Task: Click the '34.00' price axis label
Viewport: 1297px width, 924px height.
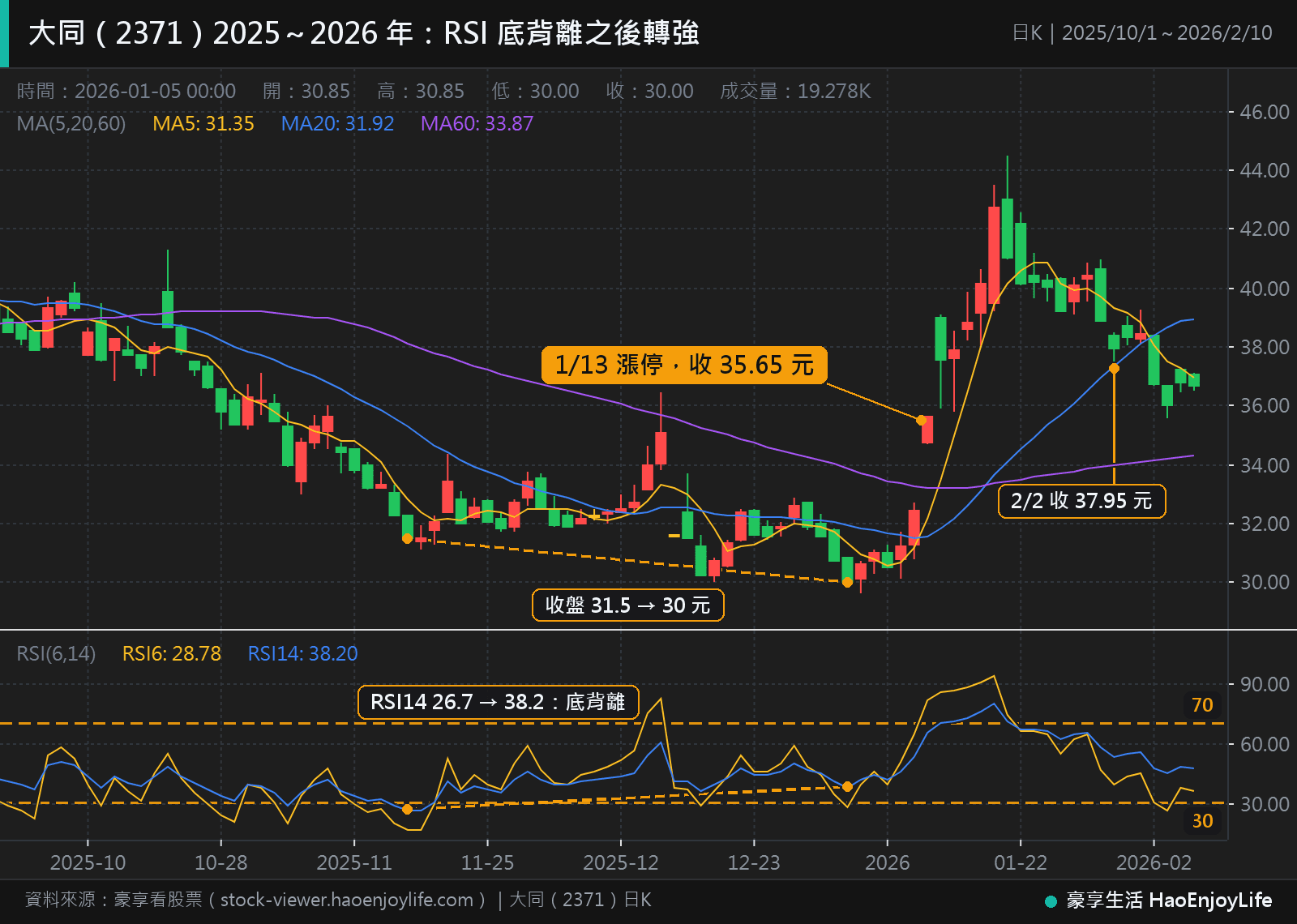Action: (1265, 465)
